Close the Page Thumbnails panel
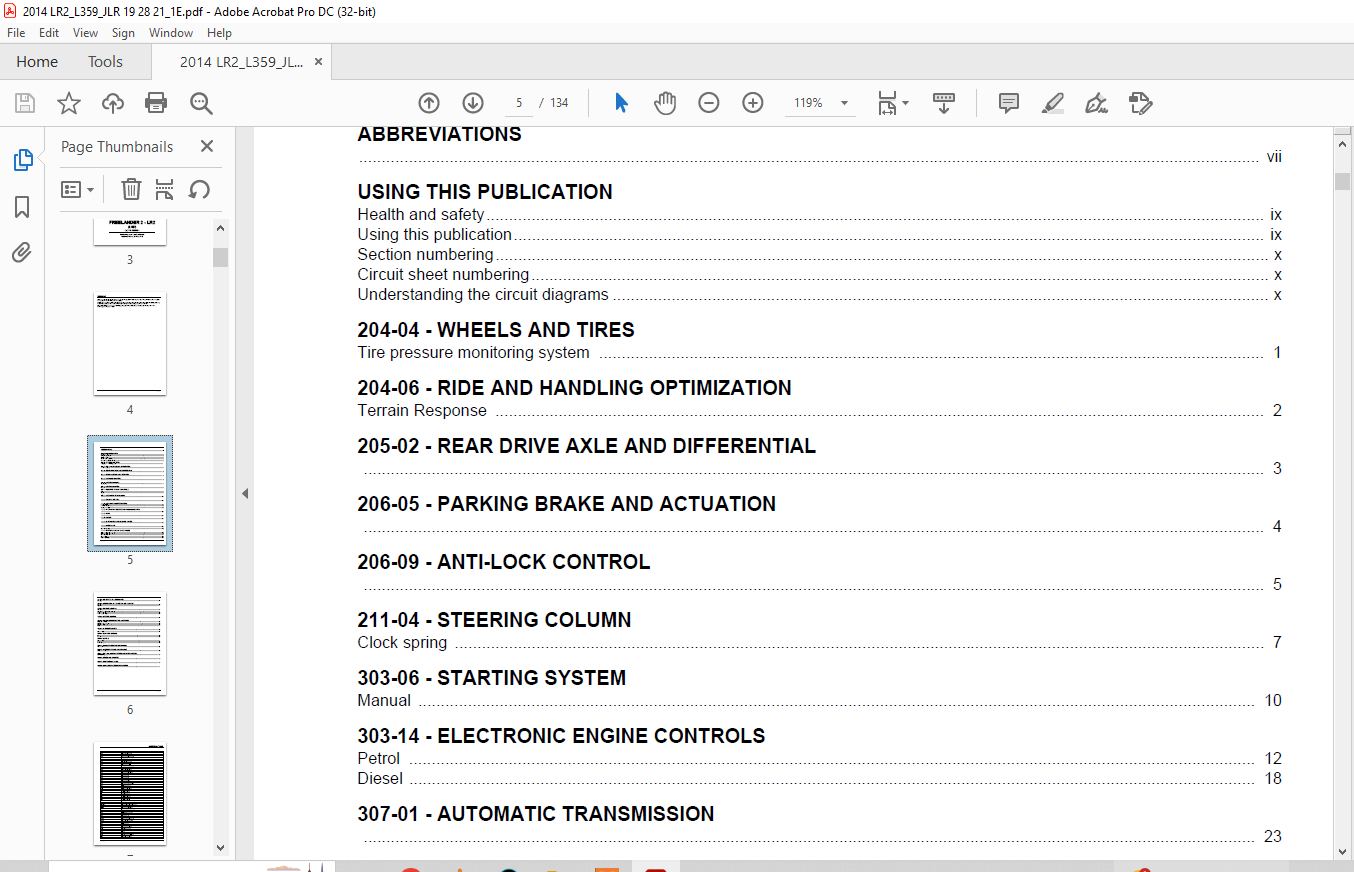 click(207, 146)
